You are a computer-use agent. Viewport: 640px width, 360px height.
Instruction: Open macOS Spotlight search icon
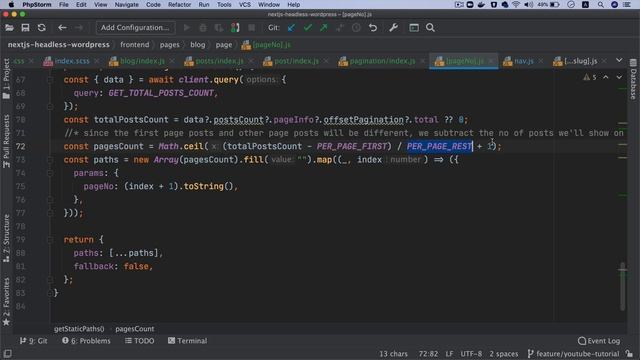600,5
